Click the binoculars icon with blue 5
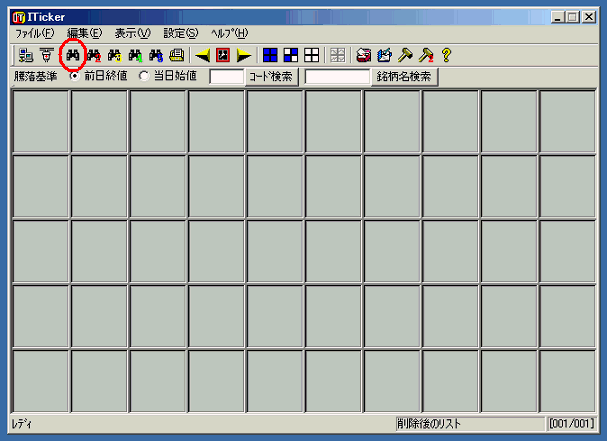This screenshot has width=607, height=441. pos(156,55)
